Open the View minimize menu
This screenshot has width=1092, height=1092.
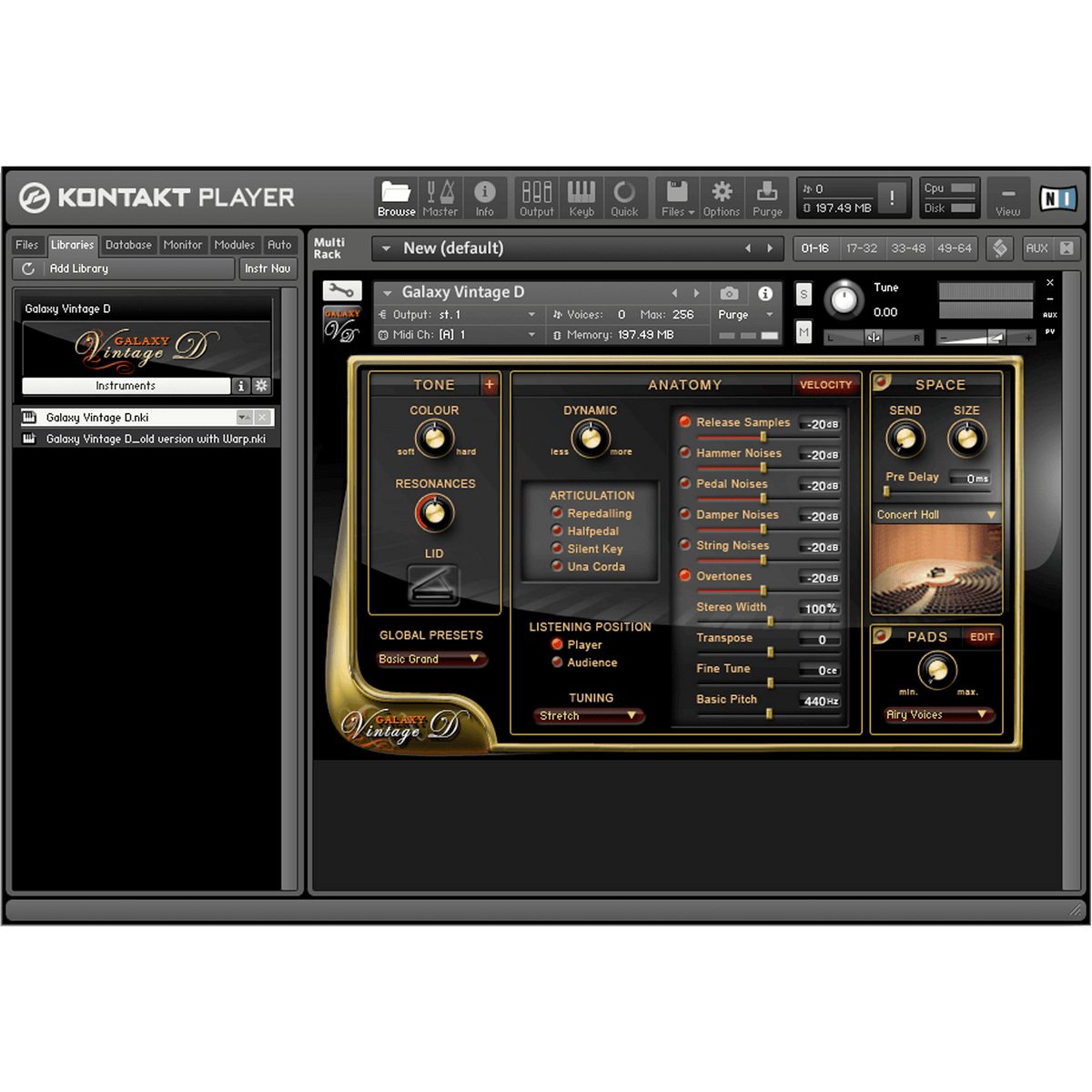[x=1008, y=197]
